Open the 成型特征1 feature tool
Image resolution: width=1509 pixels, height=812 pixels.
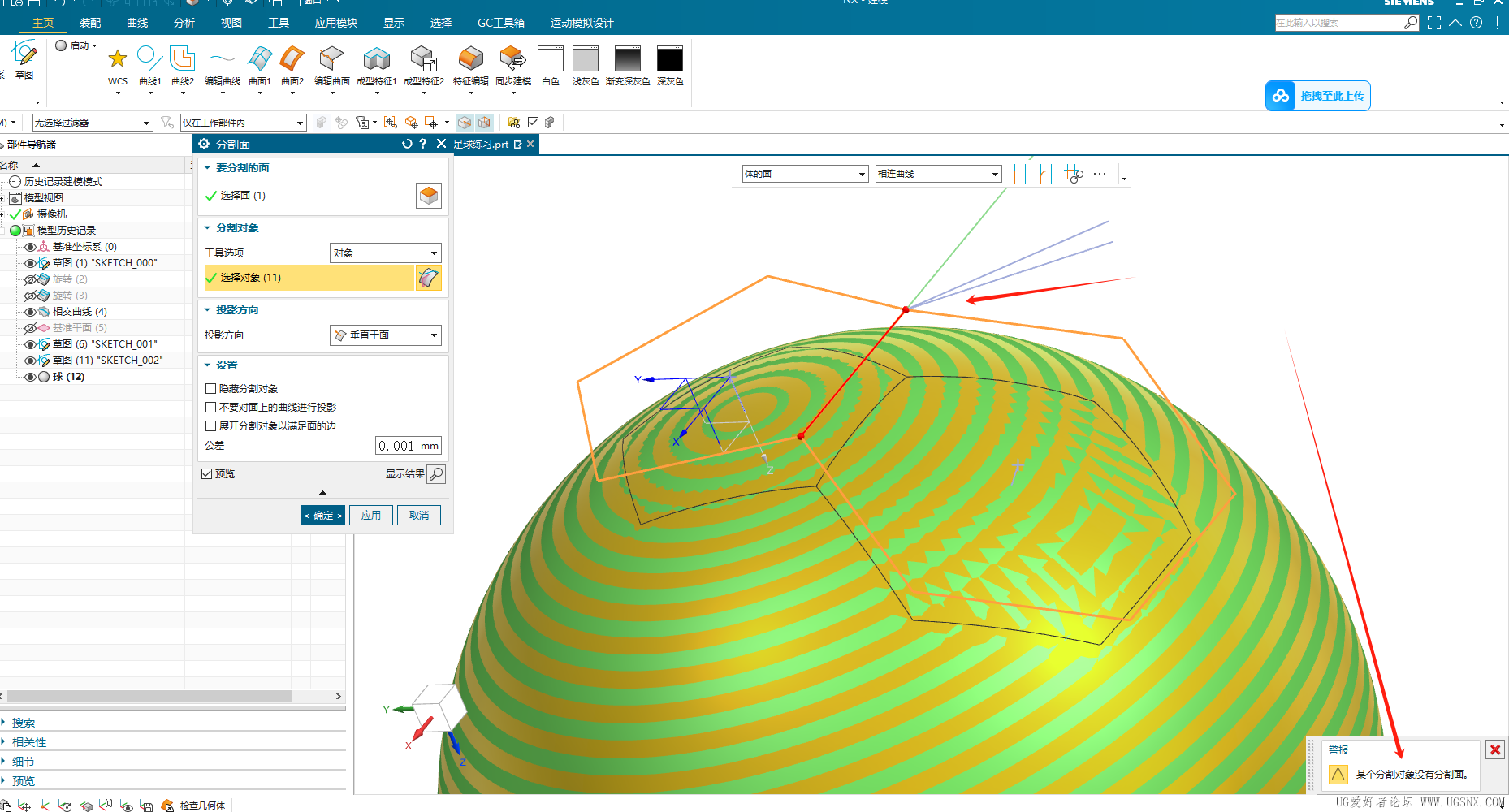pyautogui.click(x=376, y=58)
